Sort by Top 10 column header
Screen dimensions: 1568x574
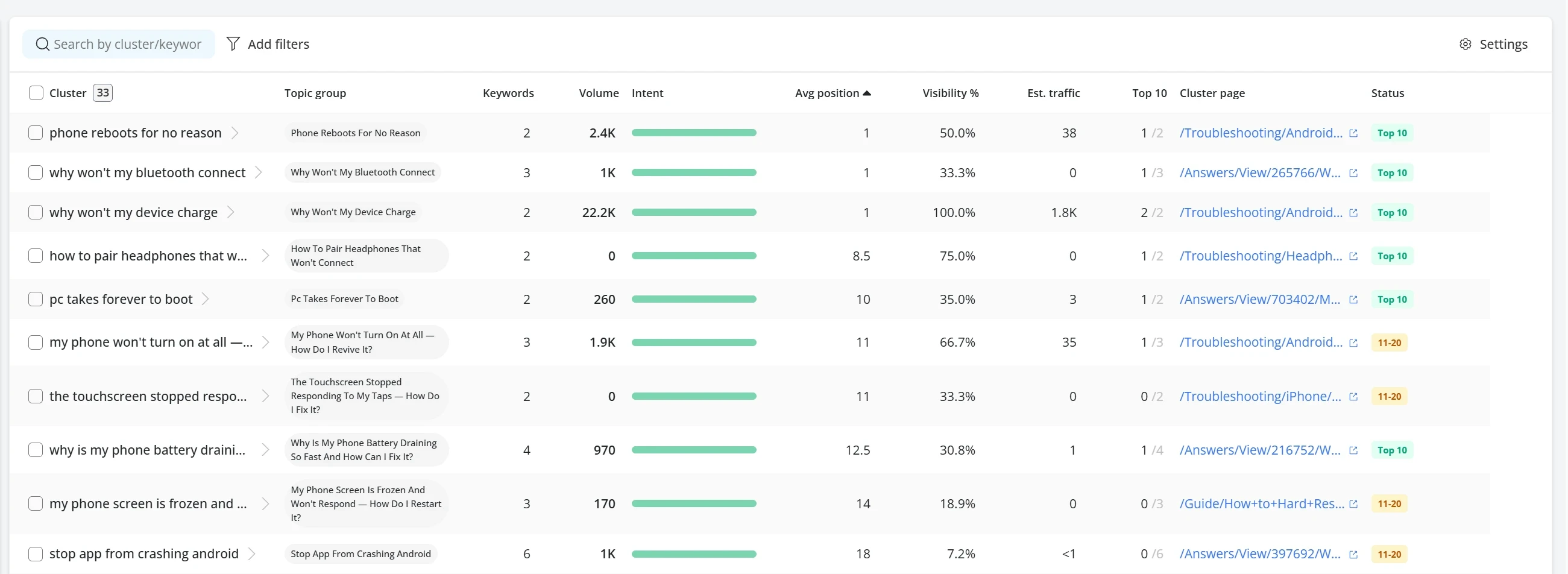(x=1149, y=93)
